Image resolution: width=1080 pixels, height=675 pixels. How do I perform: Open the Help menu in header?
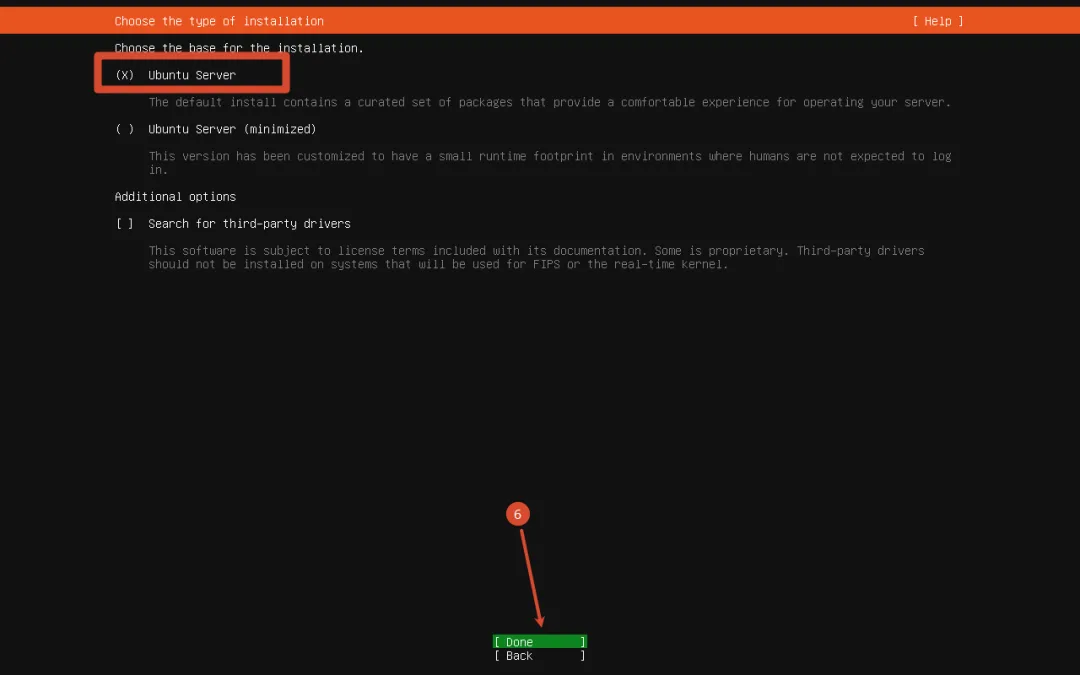coord(937,21)
